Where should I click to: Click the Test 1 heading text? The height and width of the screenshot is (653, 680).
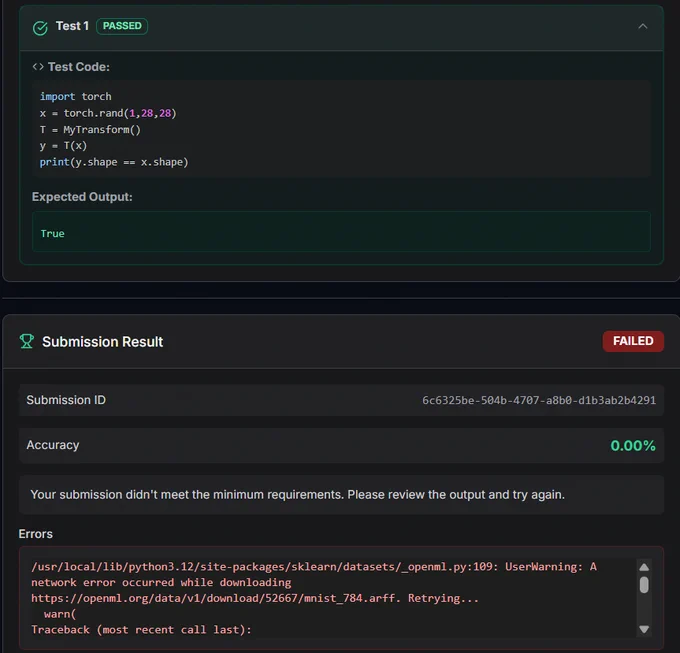click(x=72, y=26)
